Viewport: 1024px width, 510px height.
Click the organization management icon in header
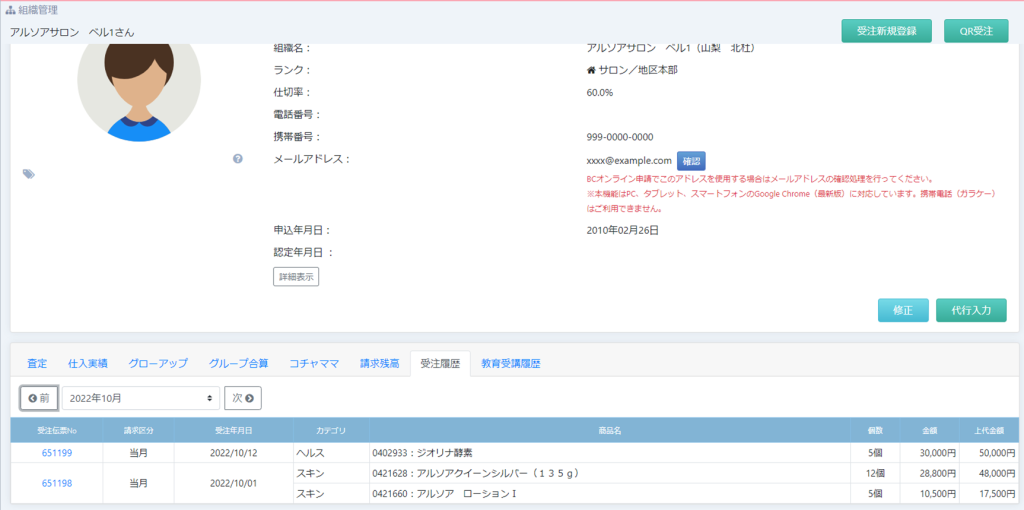point(10,10)
